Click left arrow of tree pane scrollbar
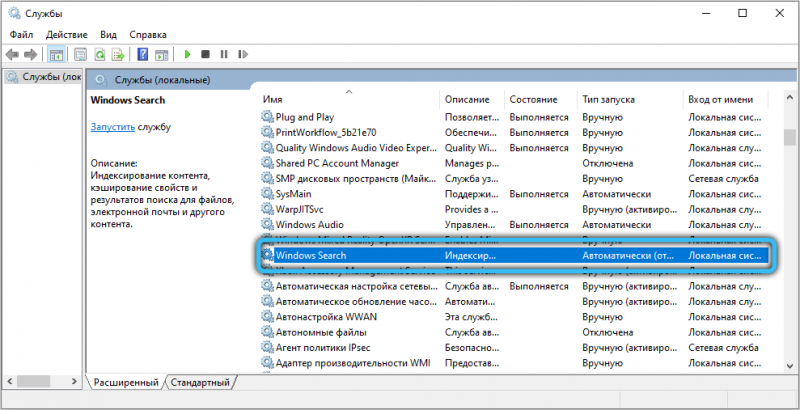The width and height of the screenshot is (800, 410). pyautogui.click(x=9, y=381)
